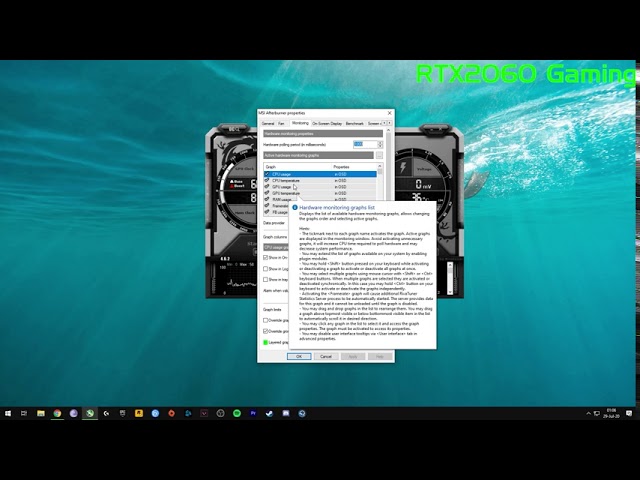The width and height of the screenshot is (640, 480).
Task: Select the 'CPU usage' graph row
Action: [x=320, y=174]
